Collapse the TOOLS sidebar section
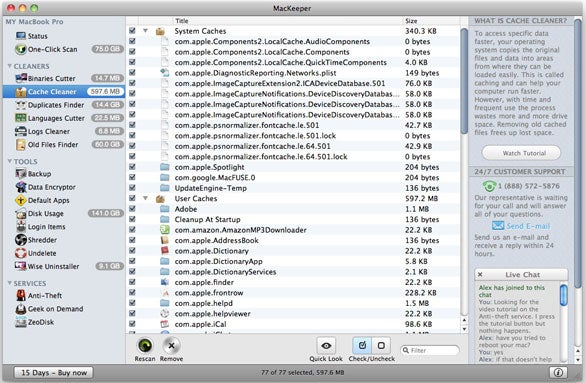The width and height of the screenshot is (586, 383). [9, 161]
